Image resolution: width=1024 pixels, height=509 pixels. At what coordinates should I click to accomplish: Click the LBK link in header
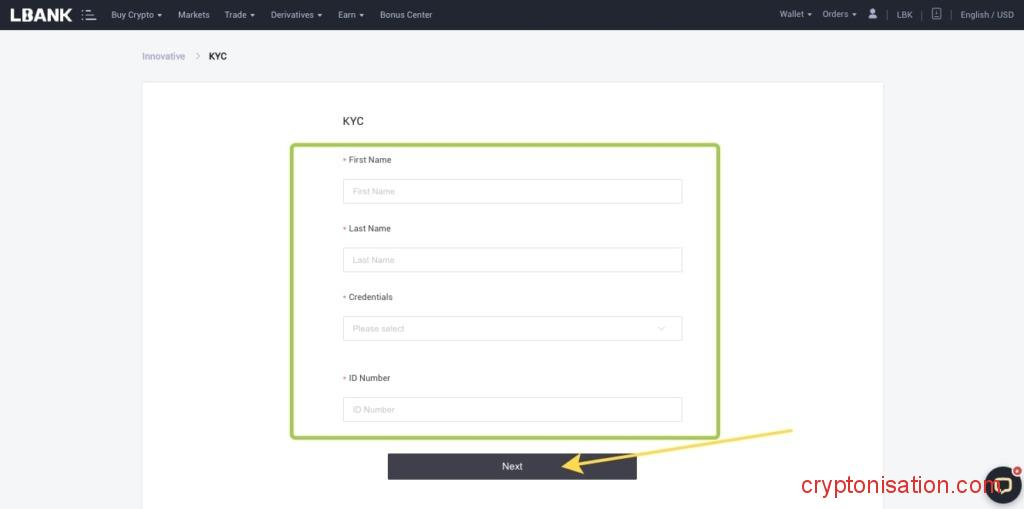pos(904,15)
